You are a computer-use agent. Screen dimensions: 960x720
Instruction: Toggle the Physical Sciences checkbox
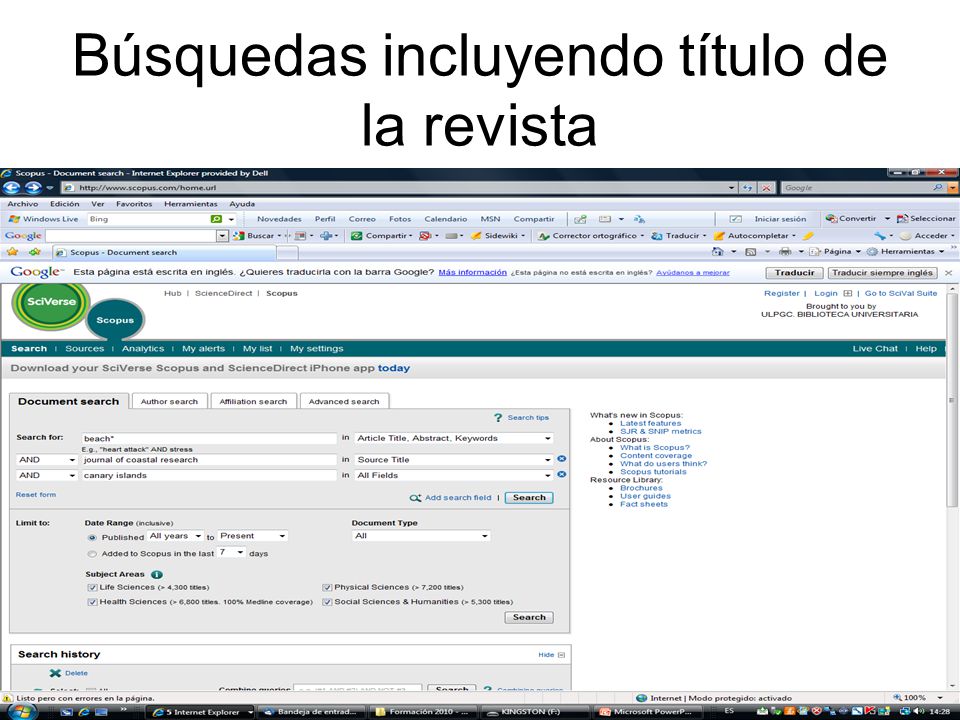pyautogui.click(x=327, y=587)
